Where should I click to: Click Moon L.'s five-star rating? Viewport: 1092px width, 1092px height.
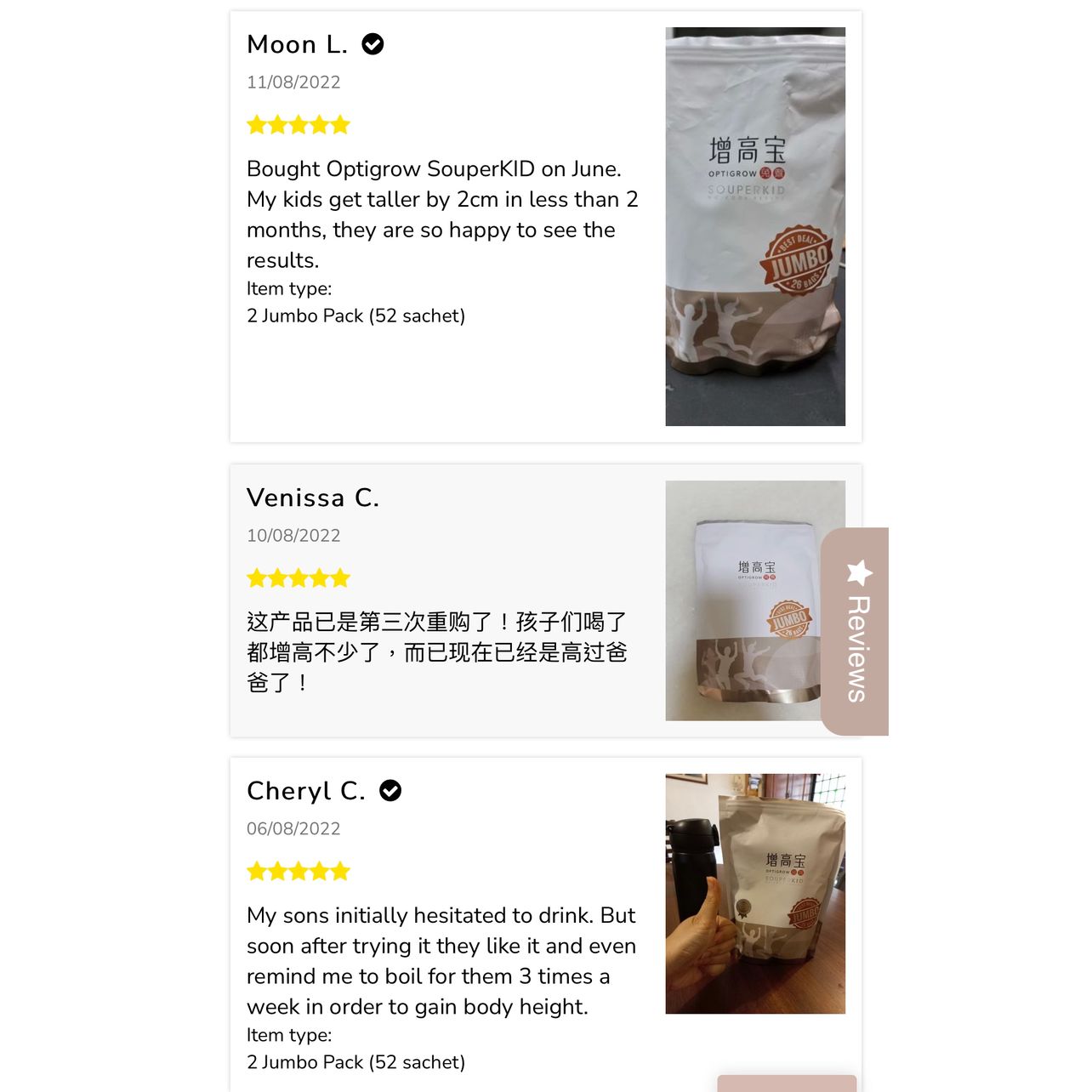click(299, 125)
